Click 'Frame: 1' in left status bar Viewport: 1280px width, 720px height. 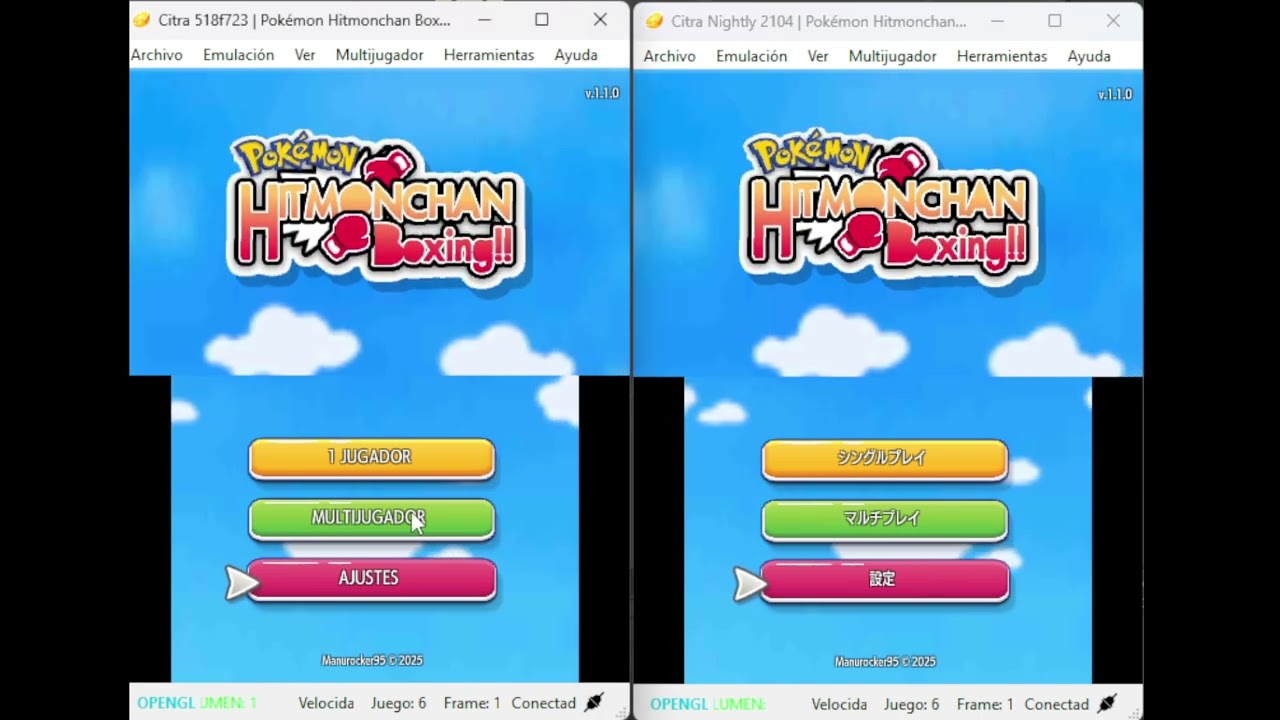[472, 703]
